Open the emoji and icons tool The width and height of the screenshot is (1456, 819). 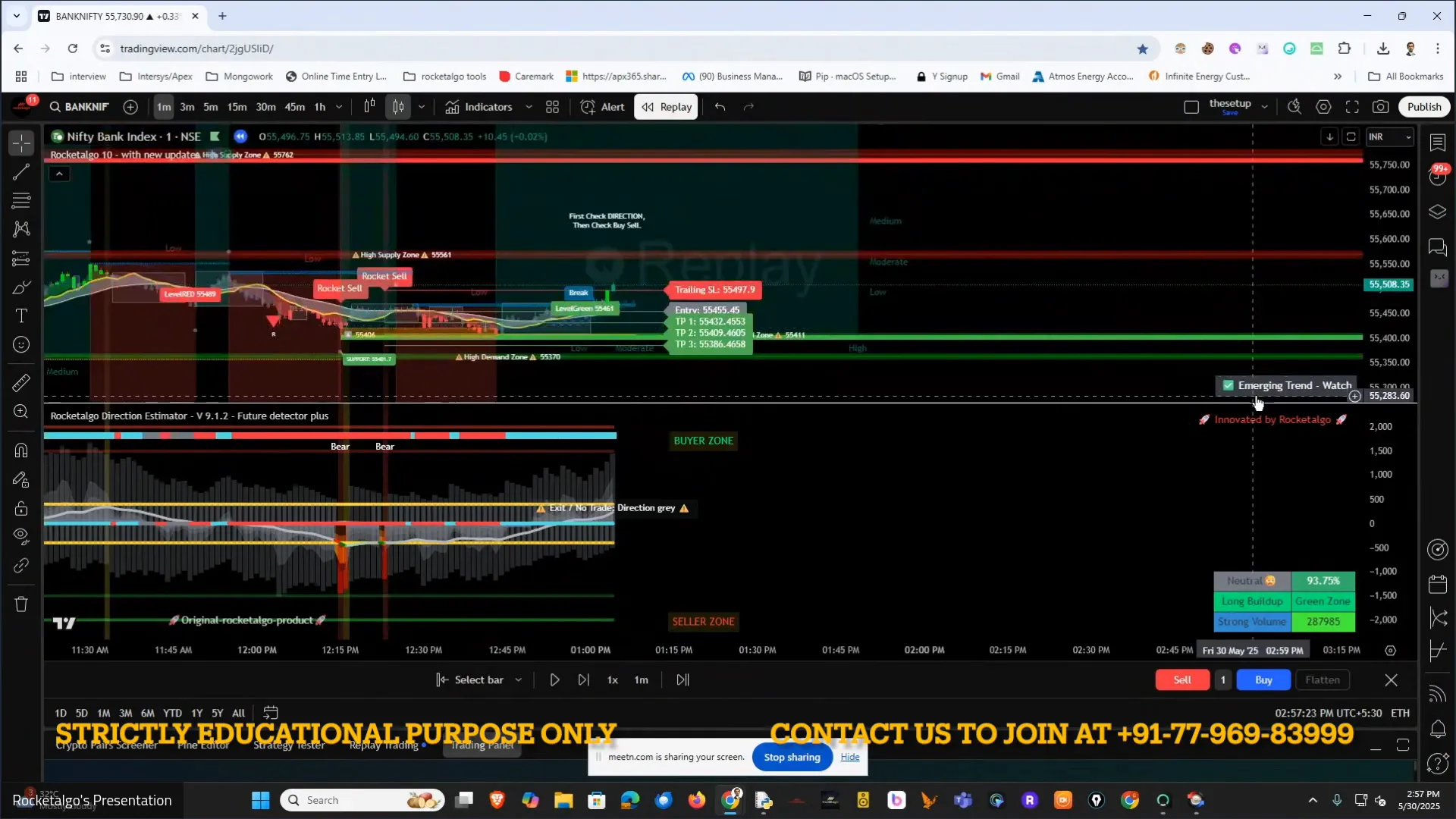click(21, 344)
